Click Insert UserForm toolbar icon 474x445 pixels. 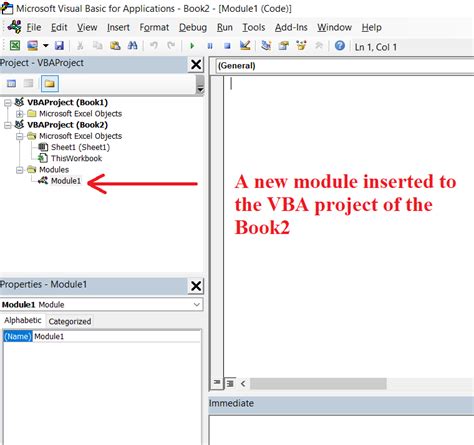pos(33,45)
